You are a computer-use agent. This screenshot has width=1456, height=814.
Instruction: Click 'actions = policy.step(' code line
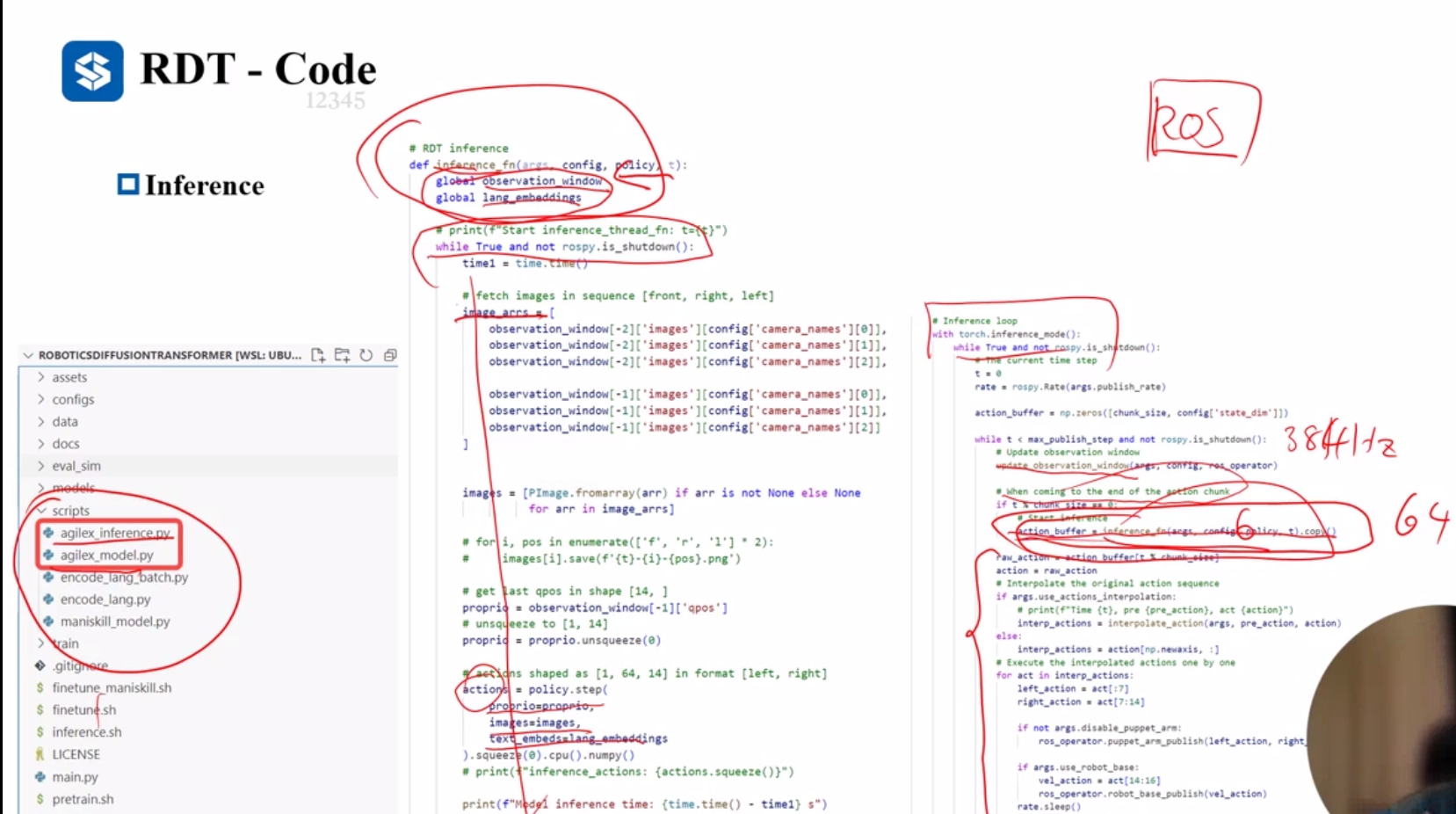coord(535,689)
